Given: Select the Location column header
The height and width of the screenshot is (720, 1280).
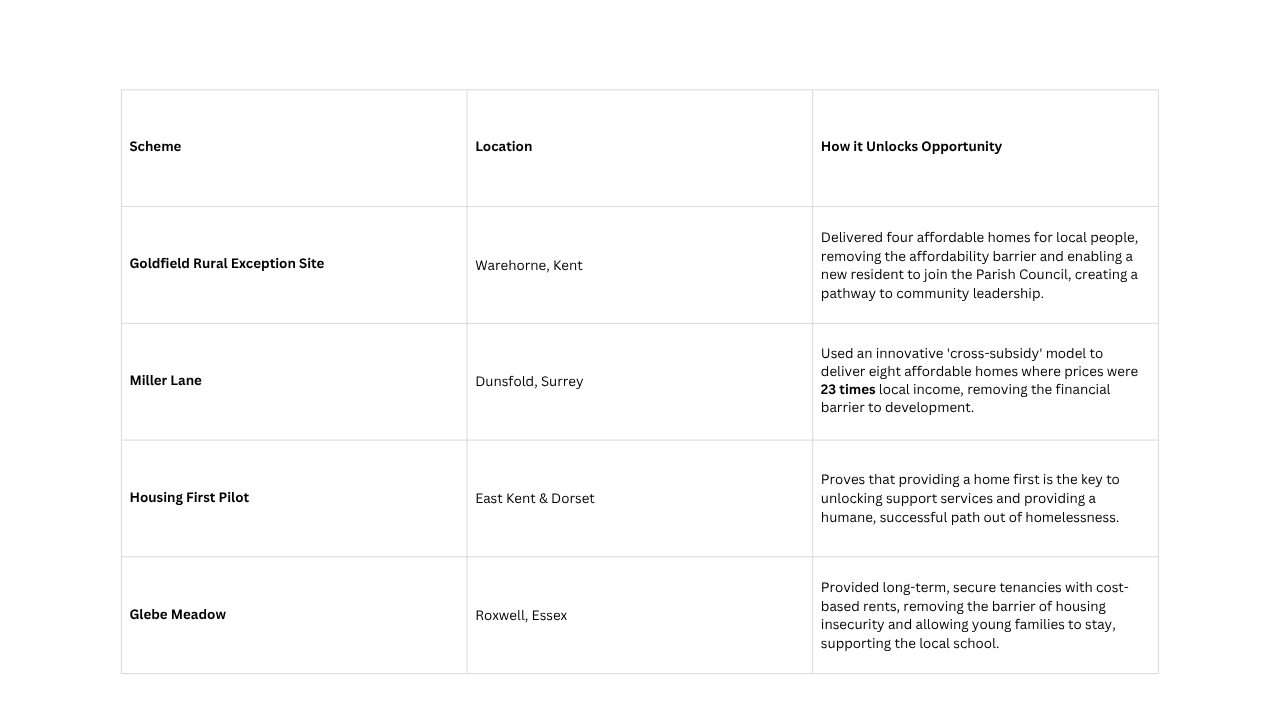Looking at the screenshot, I should tap(503, 147).
